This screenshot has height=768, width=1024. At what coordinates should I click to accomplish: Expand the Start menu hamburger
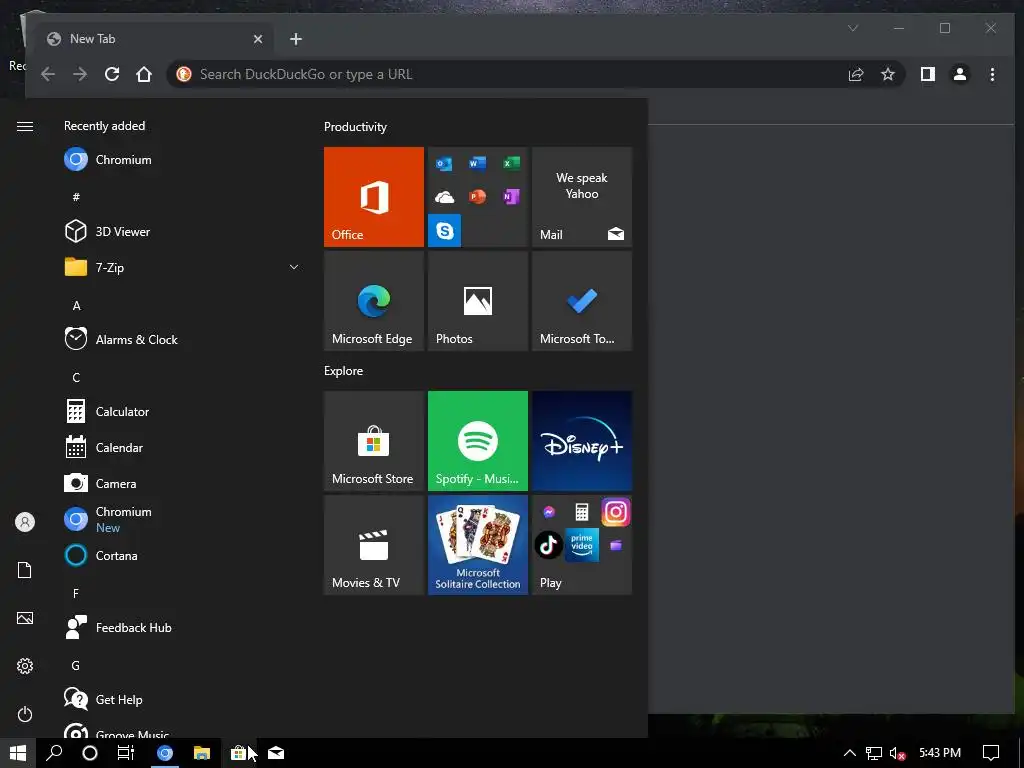click(x=25, y=126)
